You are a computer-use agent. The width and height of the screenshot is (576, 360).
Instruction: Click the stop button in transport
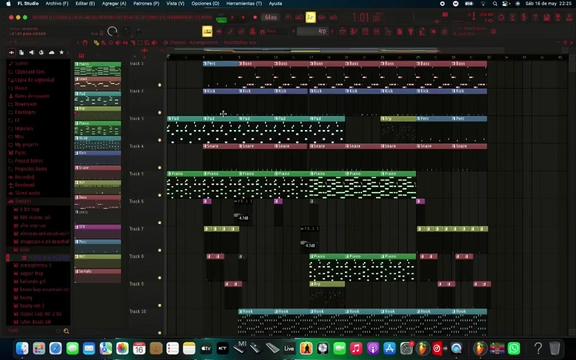coord(243,18)
